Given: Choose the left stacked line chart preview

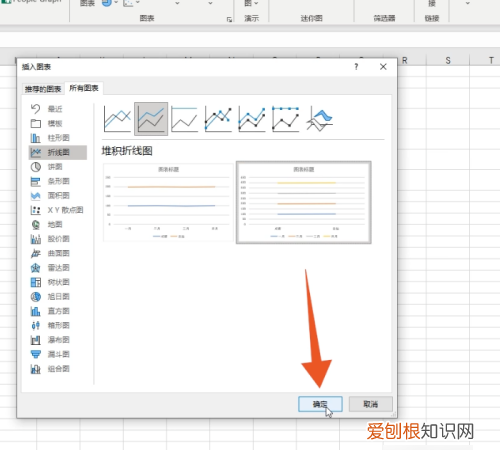Looking at the screenshot, I should pos(168,202).
